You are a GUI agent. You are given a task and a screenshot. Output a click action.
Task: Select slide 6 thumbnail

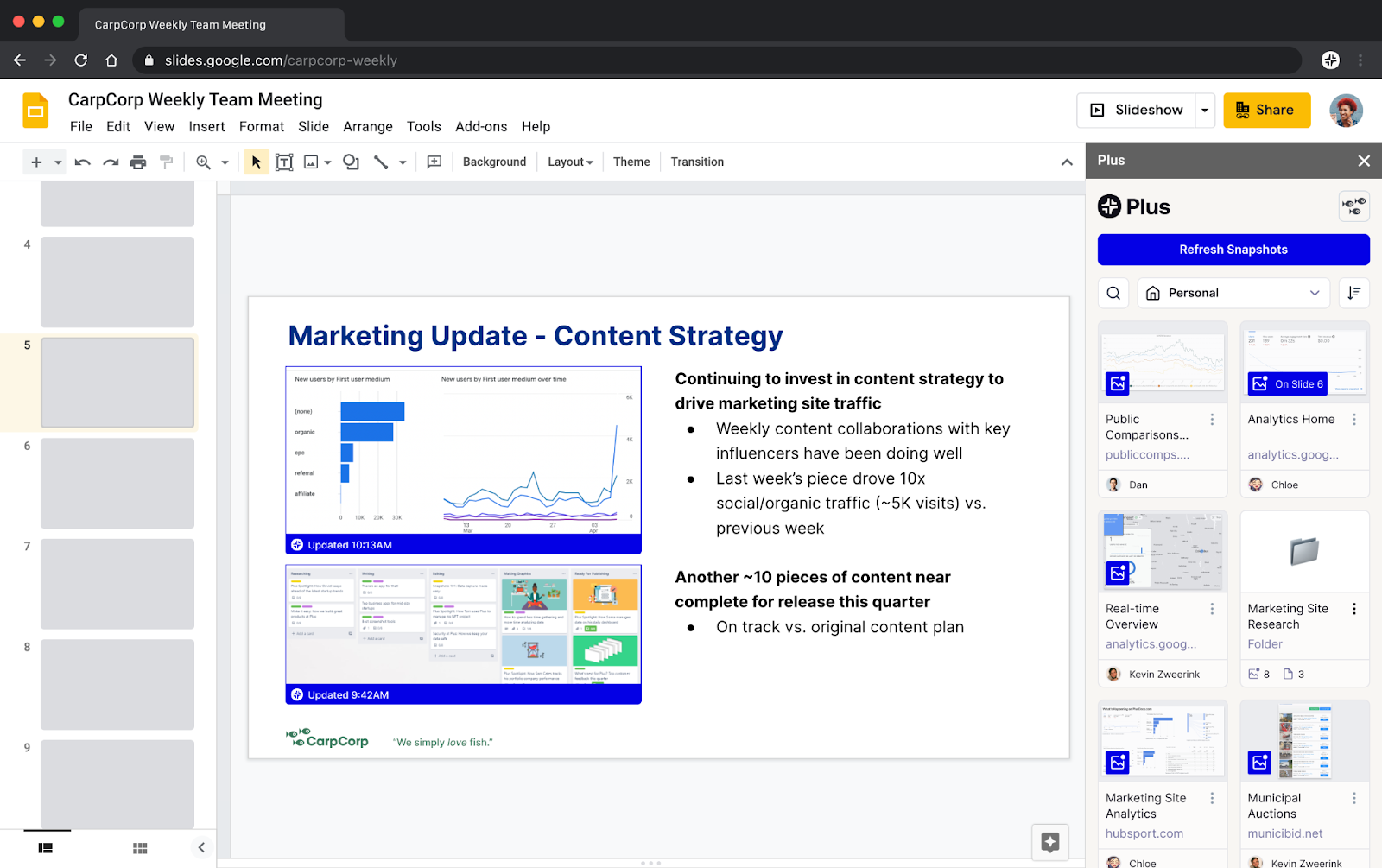tap(117, 483)
